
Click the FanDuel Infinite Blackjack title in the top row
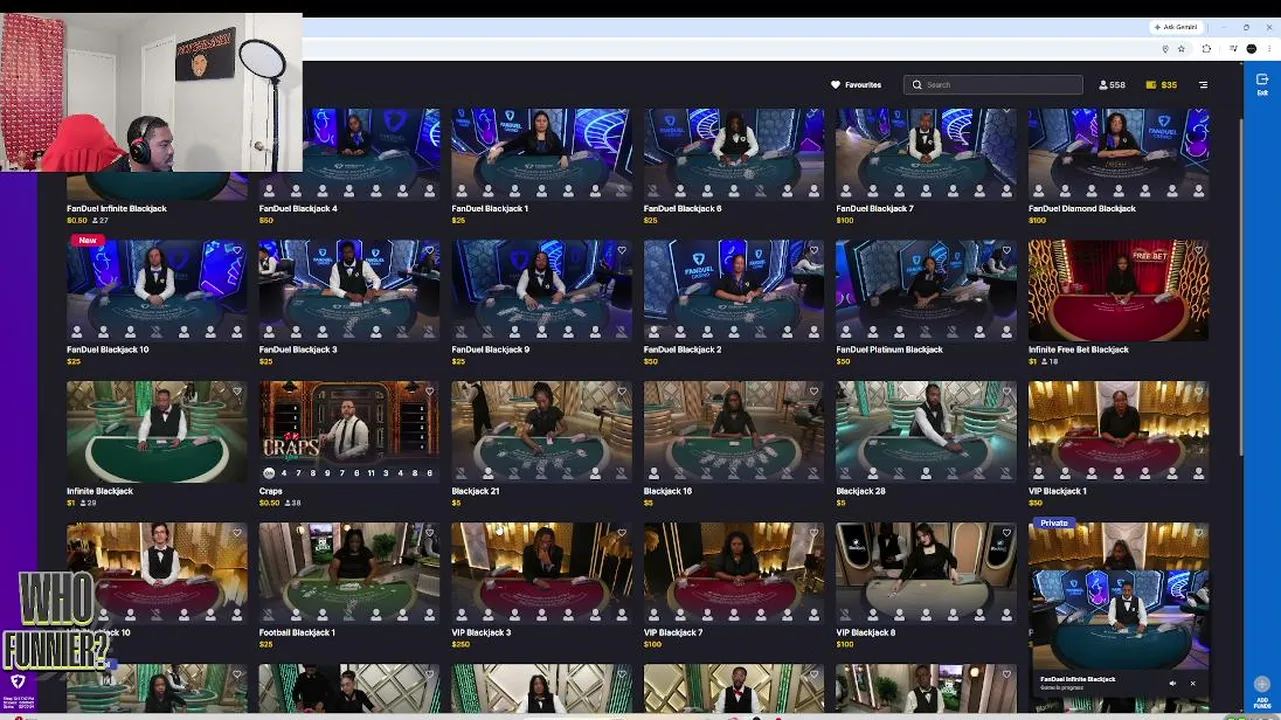[x=117, y=209]
